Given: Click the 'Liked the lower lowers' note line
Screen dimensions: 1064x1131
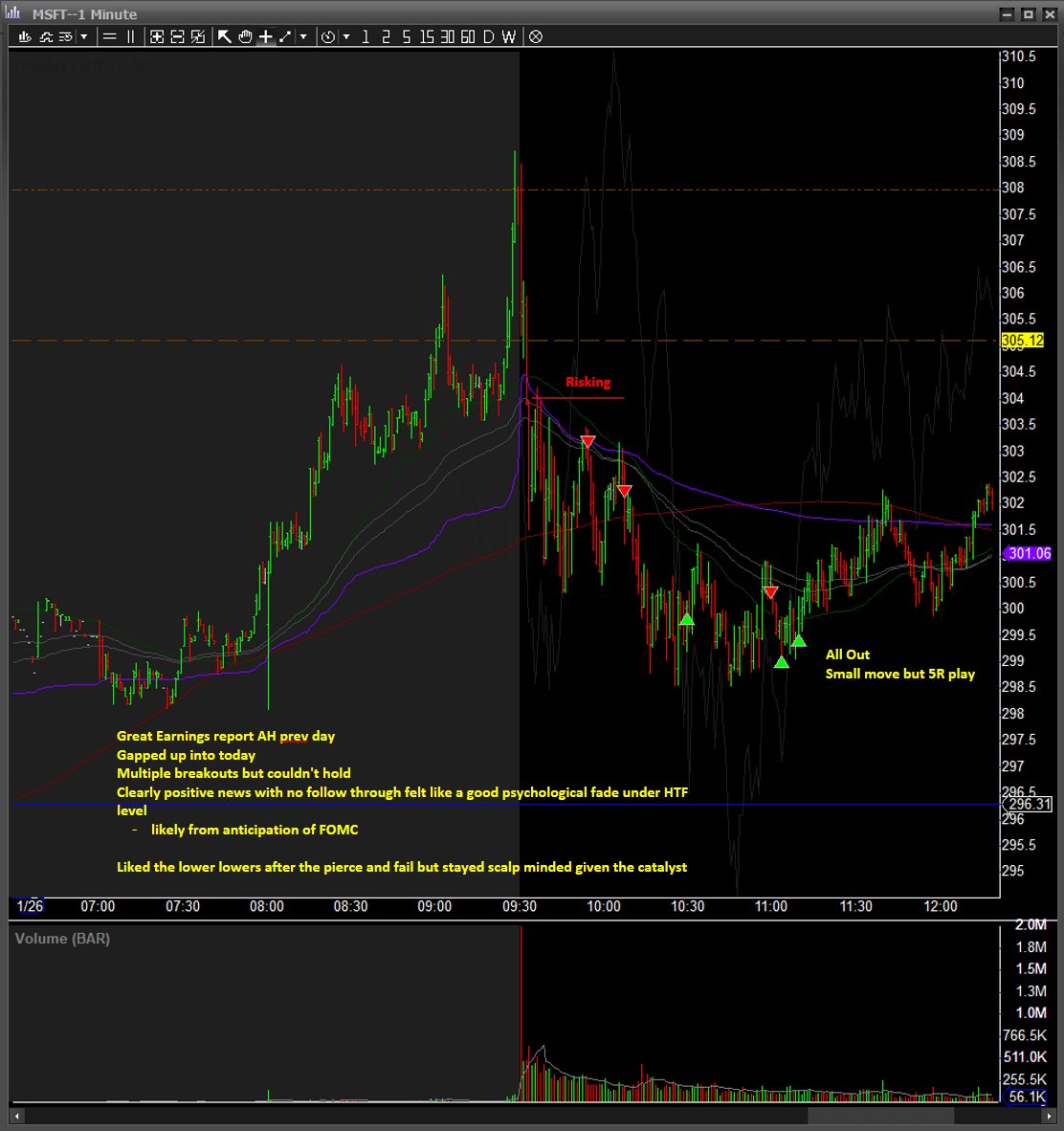Looking at the screenshot, I should point(402,867).
